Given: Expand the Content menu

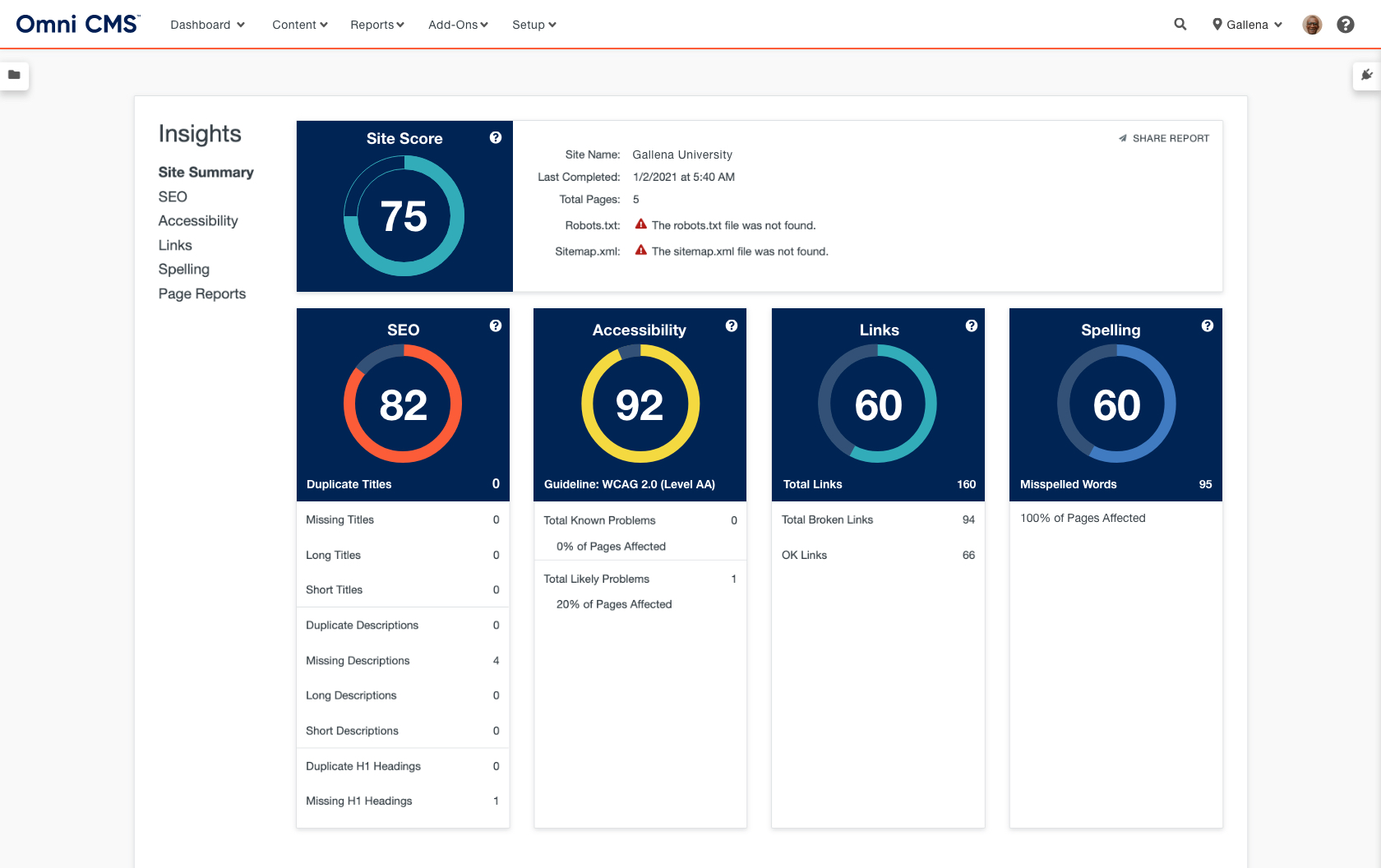Looking at the screenshot, I should 299,25.
